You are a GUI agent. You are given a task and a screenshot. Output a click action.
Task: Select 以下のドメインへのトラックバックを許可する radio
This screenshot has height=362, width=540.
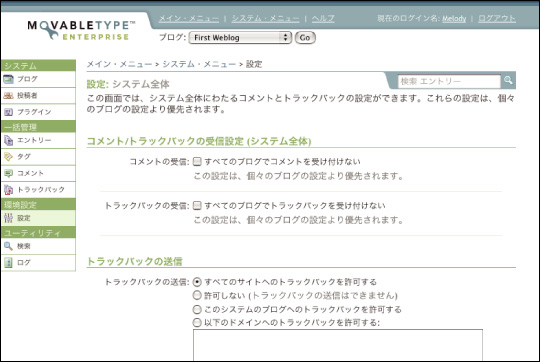coord(197,323)
